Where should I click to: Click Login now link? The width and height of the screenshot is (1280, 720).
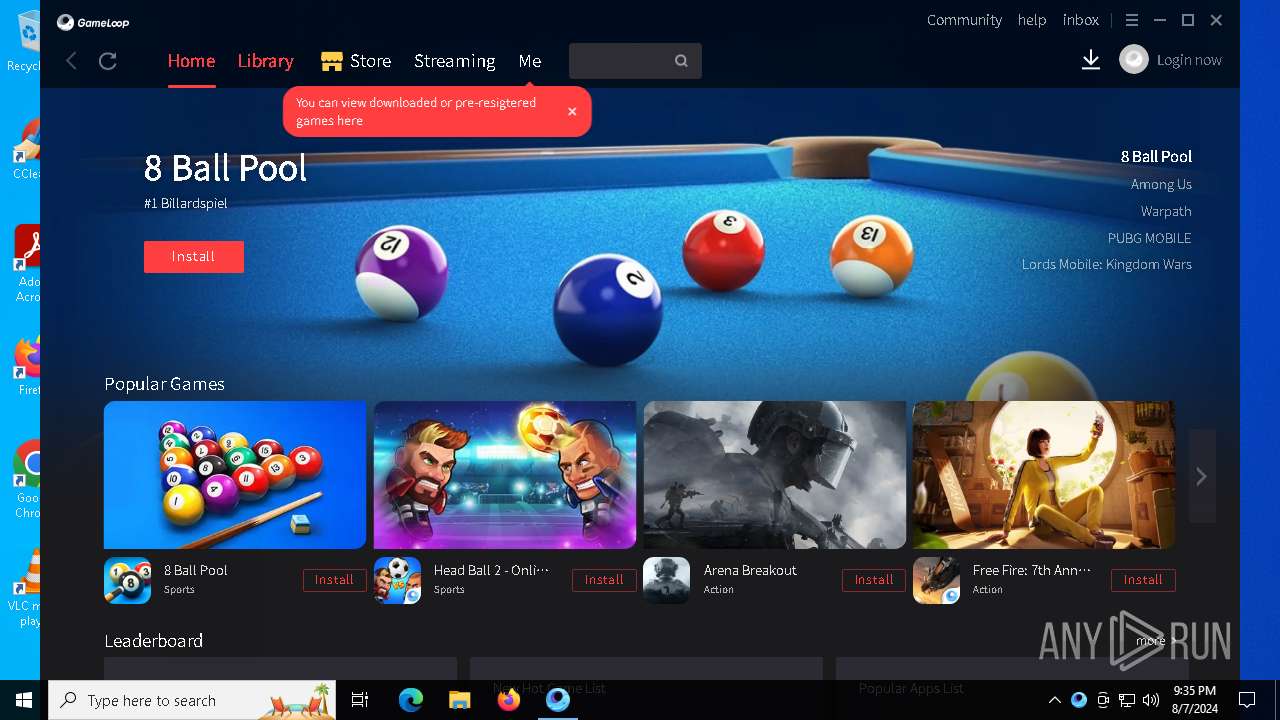point(1189,60)
